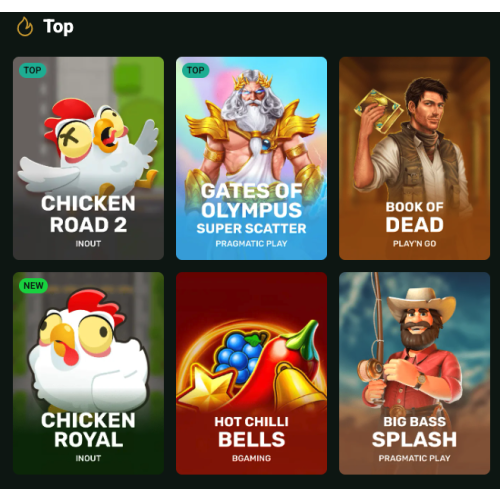Click the INOUT label under Chicken Road 2
The width and height of the screenshot is (500, 500).
pyautogui.click(x=88, y=244)
